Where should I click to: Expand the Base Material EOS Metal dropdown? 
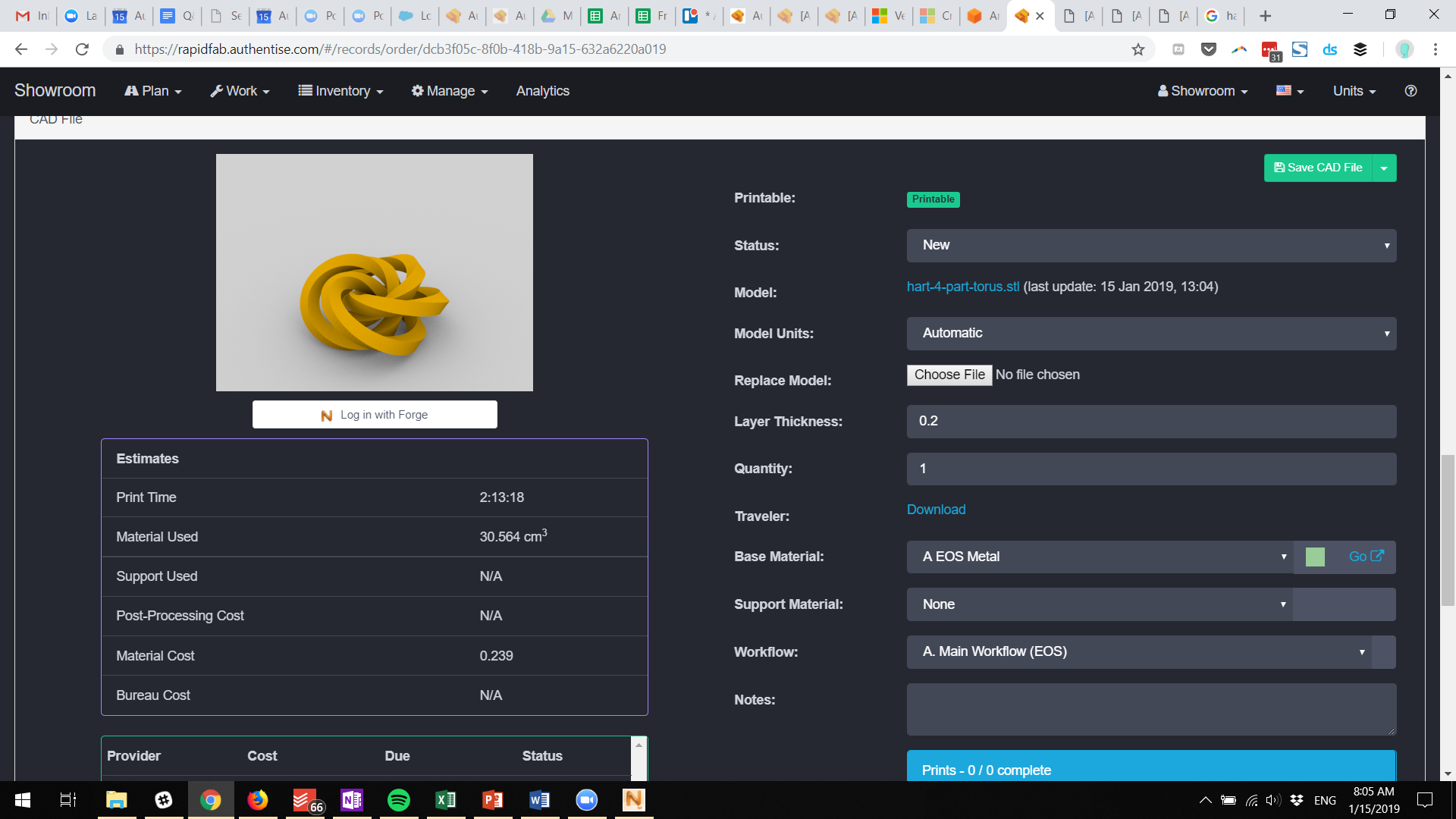1100,557
